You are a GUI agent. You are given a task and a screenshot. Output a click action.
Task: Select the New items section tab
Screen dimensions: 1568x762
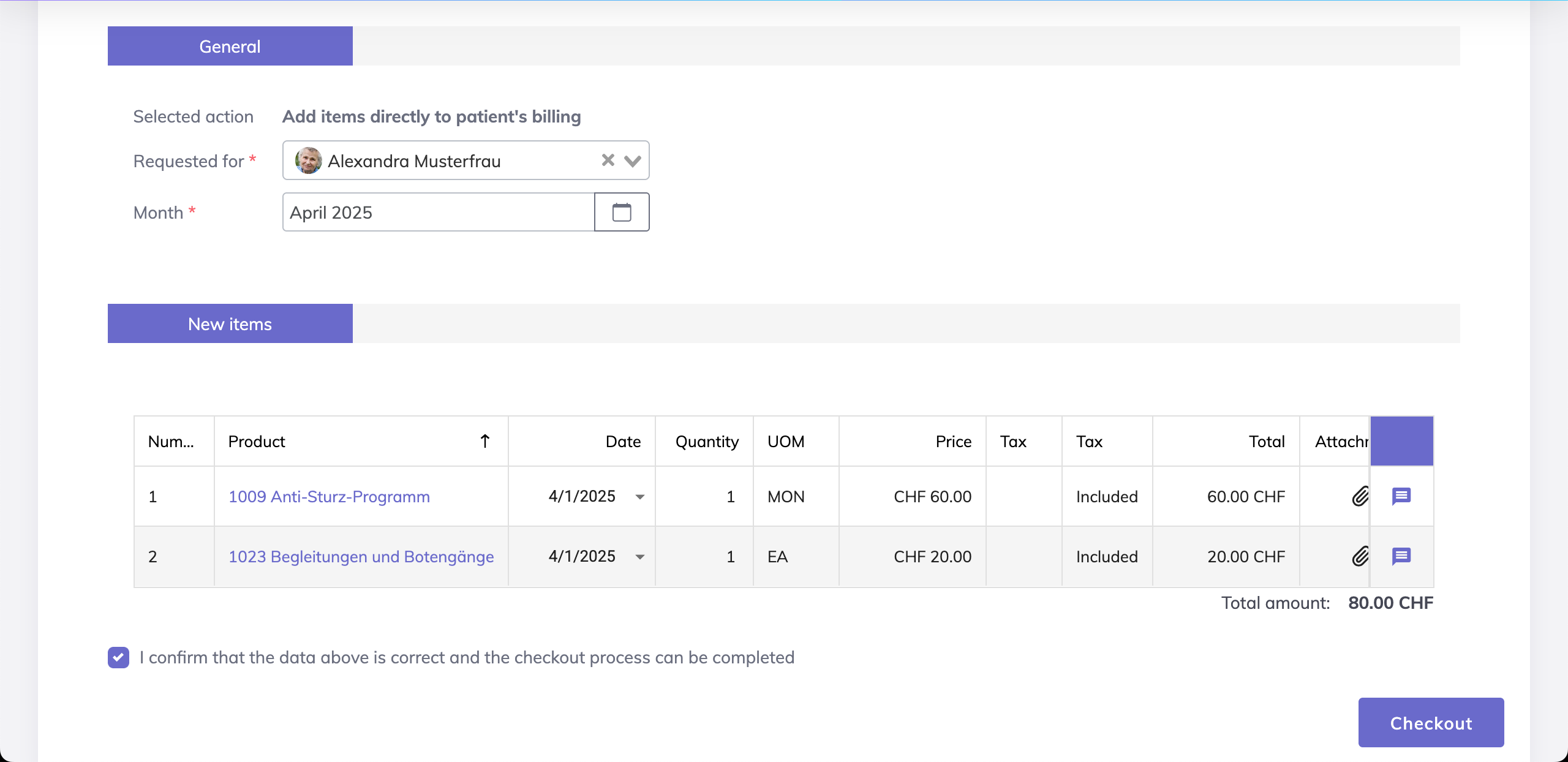[230, 324]
